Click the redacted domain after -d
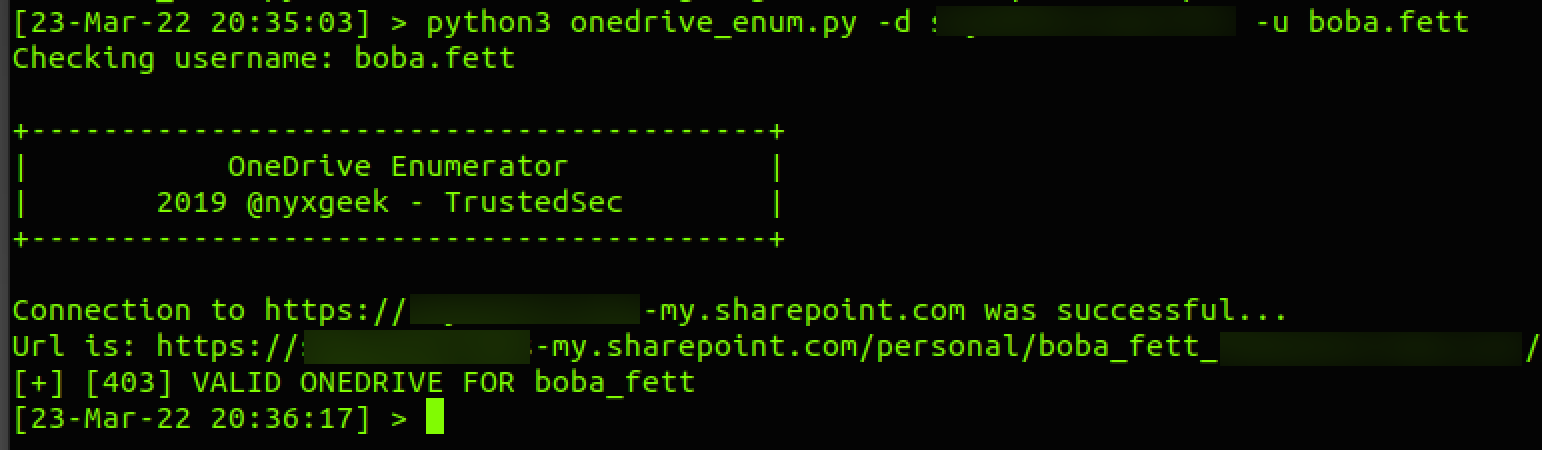This screenshot has height=450, width=1542. [1084, 22]
